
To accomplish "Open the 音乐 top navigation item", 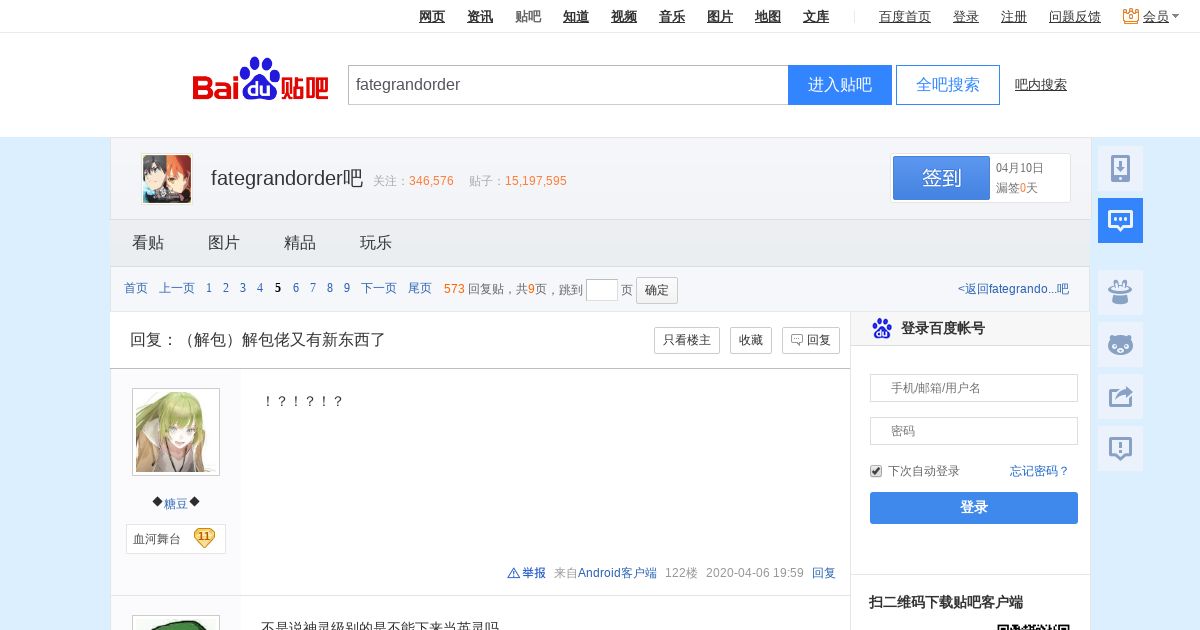I will tap(672, 16).
